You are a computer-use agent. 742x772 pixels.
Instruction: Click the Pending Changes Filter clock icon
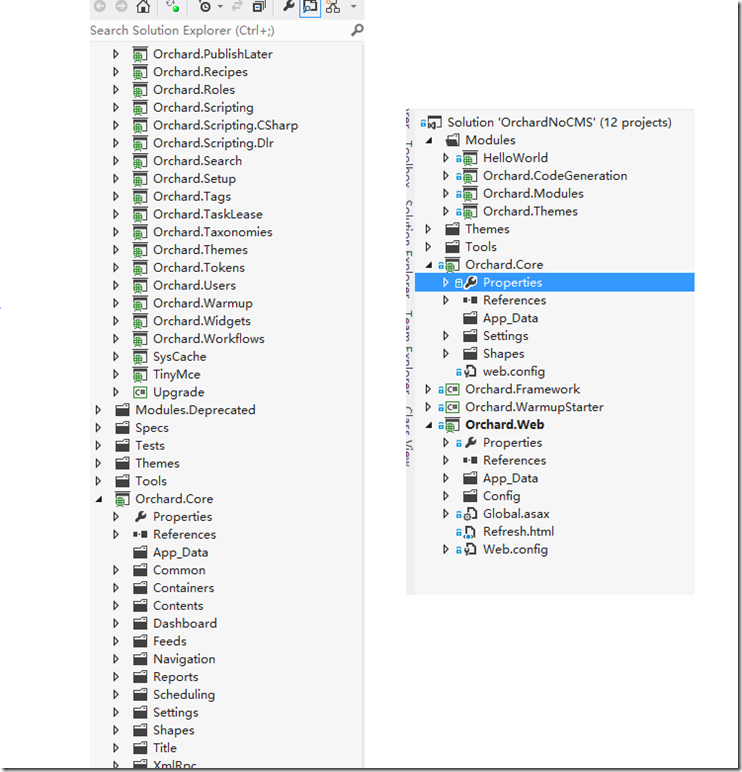pyautogui.click(x=205, y=6)
